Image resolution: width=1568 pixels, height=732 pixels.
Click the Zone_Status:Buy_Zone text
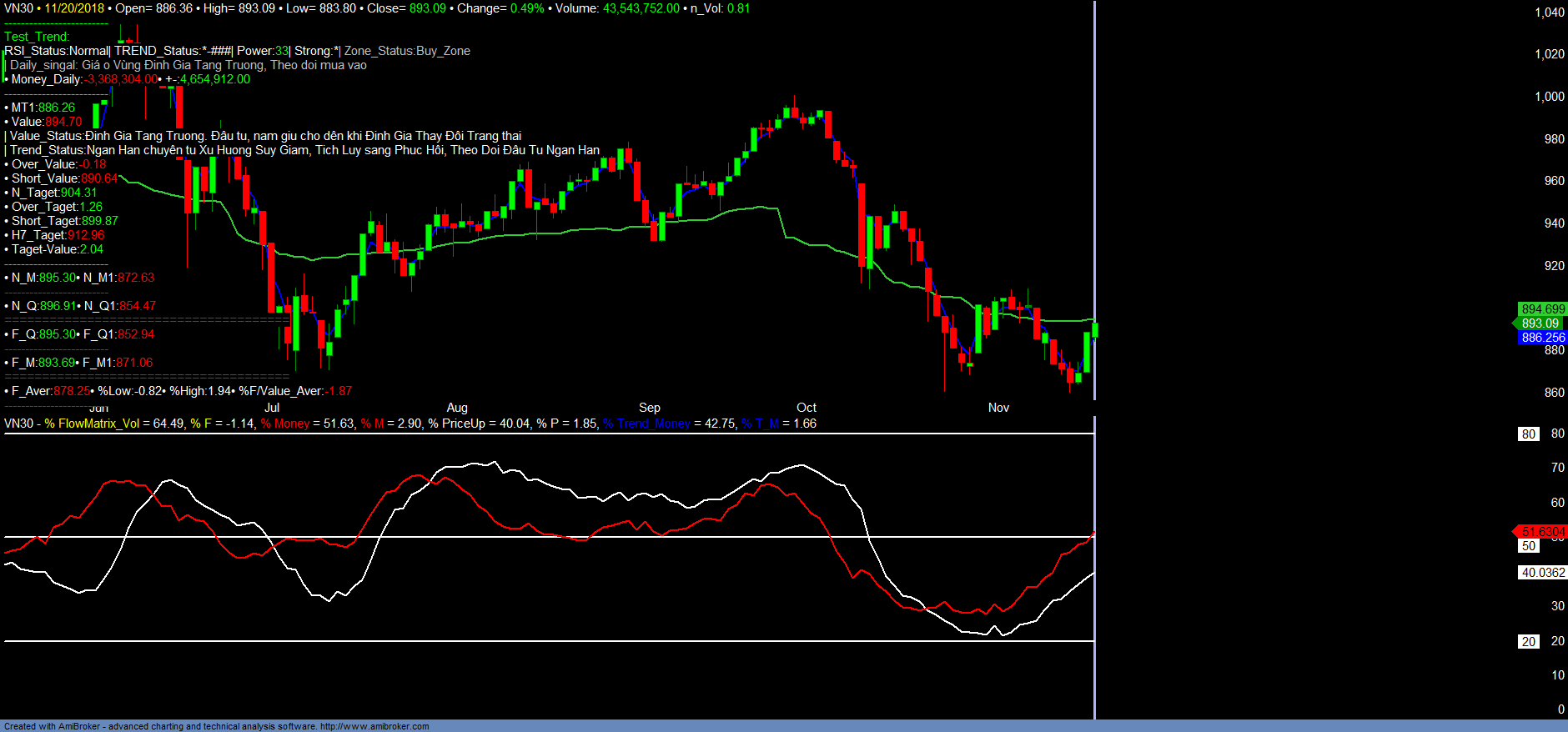(407, 51)
